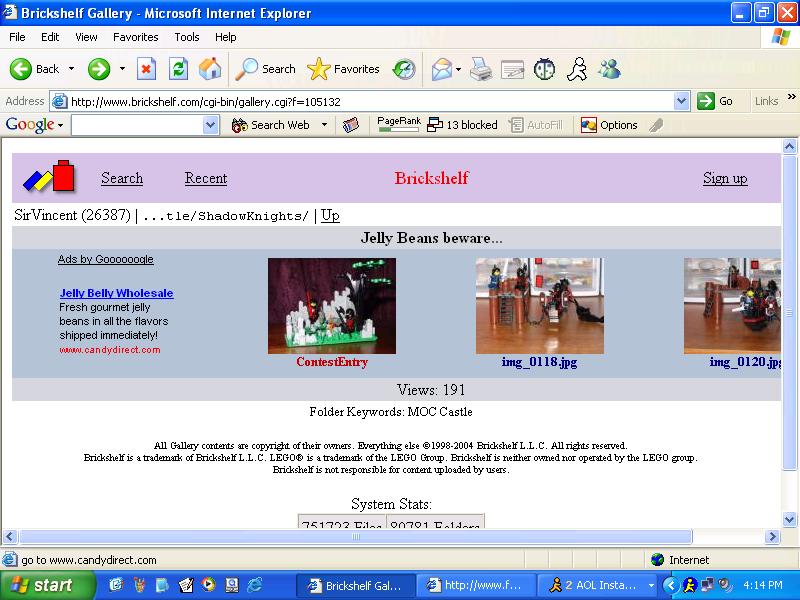Open the Favorites menu
Viewport: 800px width, 600px height.
point(135,37)
